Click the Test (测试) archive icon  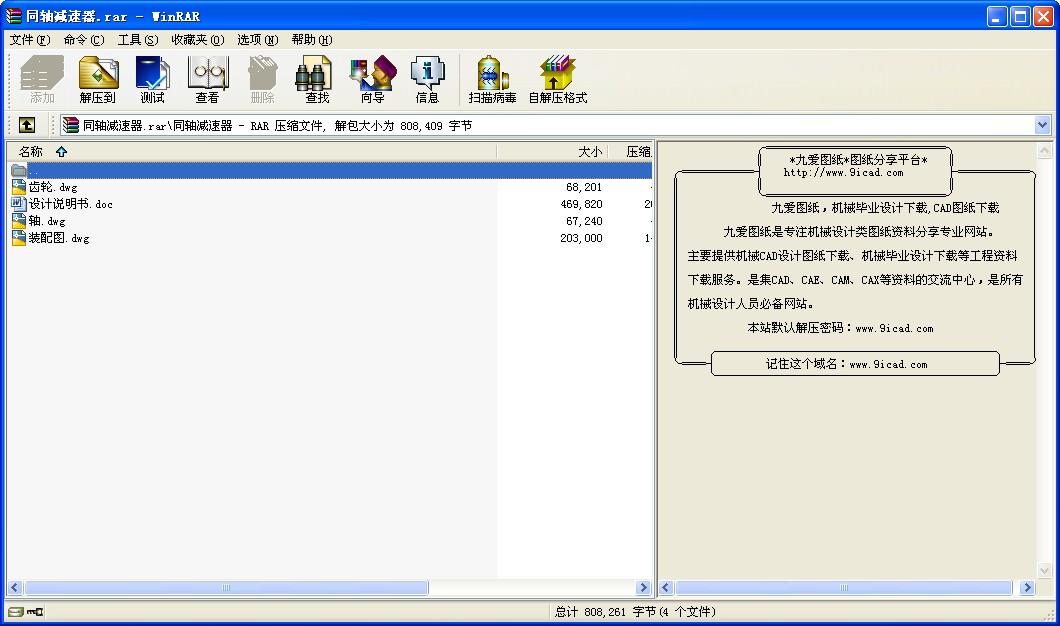[152, 80]
